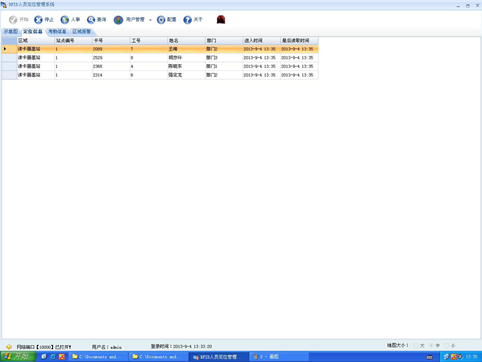Viewport: 482px width, 362px height.
Task: Open 用户管理 (User Management) icon
Action: point(118,20)
